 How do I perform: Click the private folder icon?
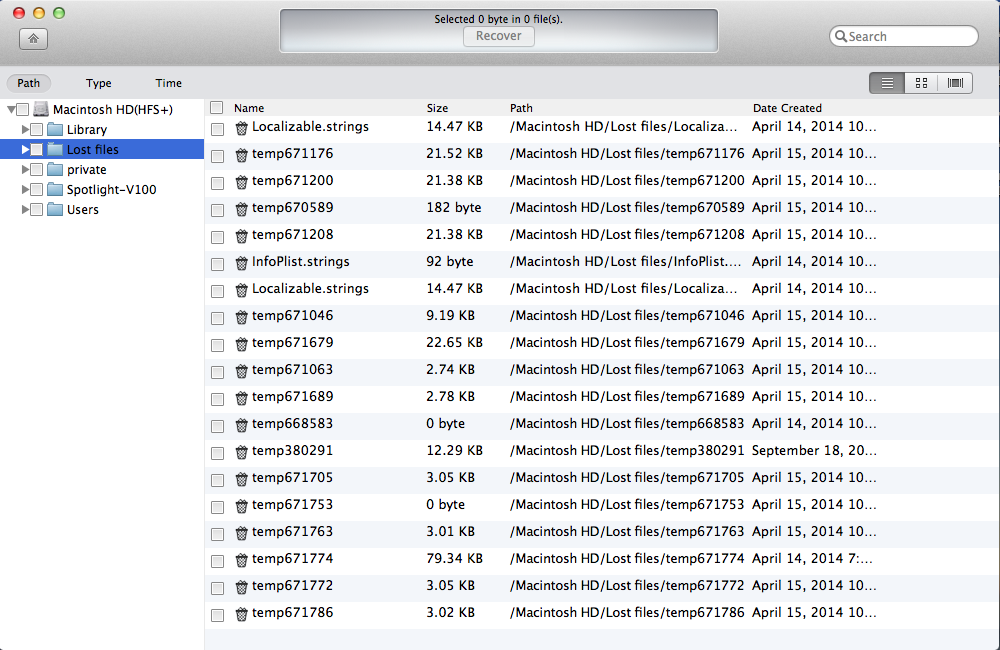pos(55,170)
